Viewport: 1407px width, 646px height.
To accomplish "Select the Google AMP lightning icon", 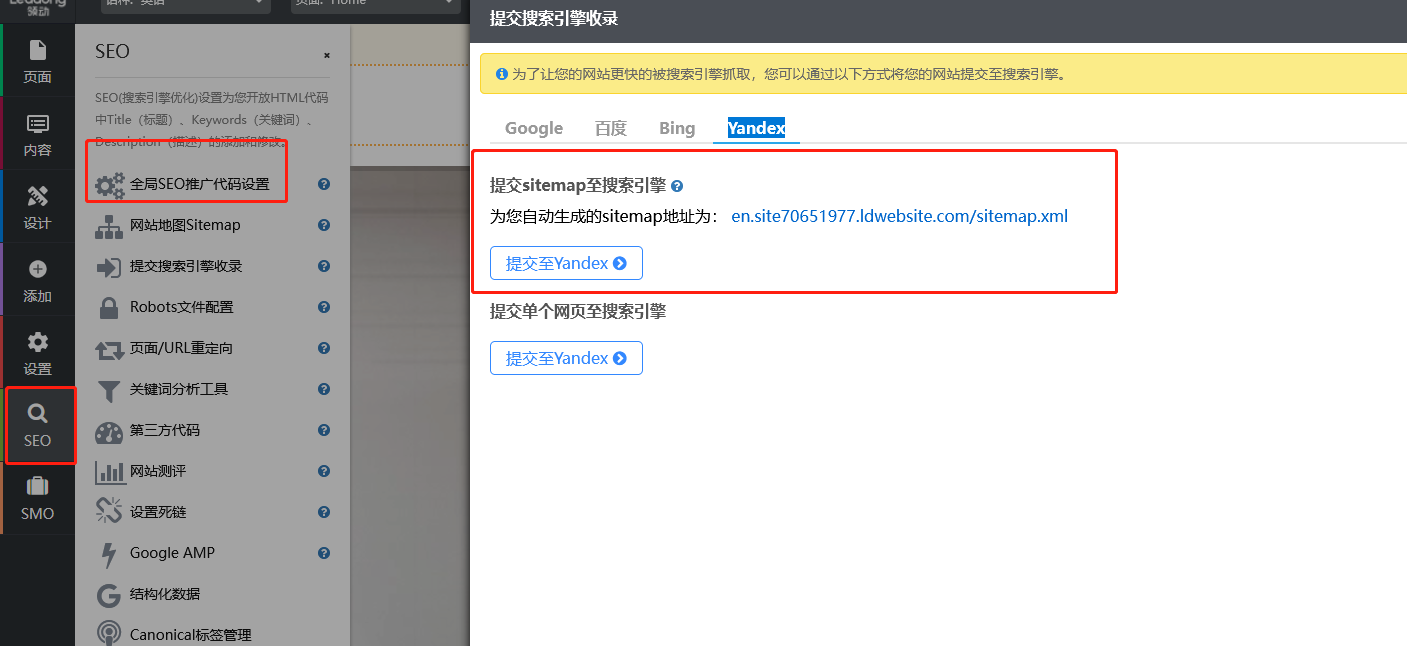I will pyautogui.click(x=108, y=552).
